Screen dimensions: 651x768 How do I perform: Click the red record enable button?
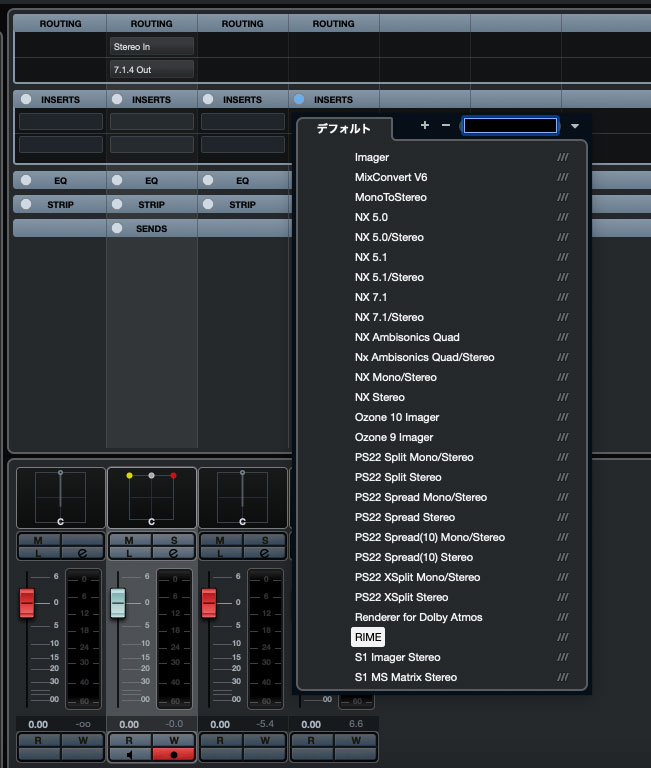[173, 755]
